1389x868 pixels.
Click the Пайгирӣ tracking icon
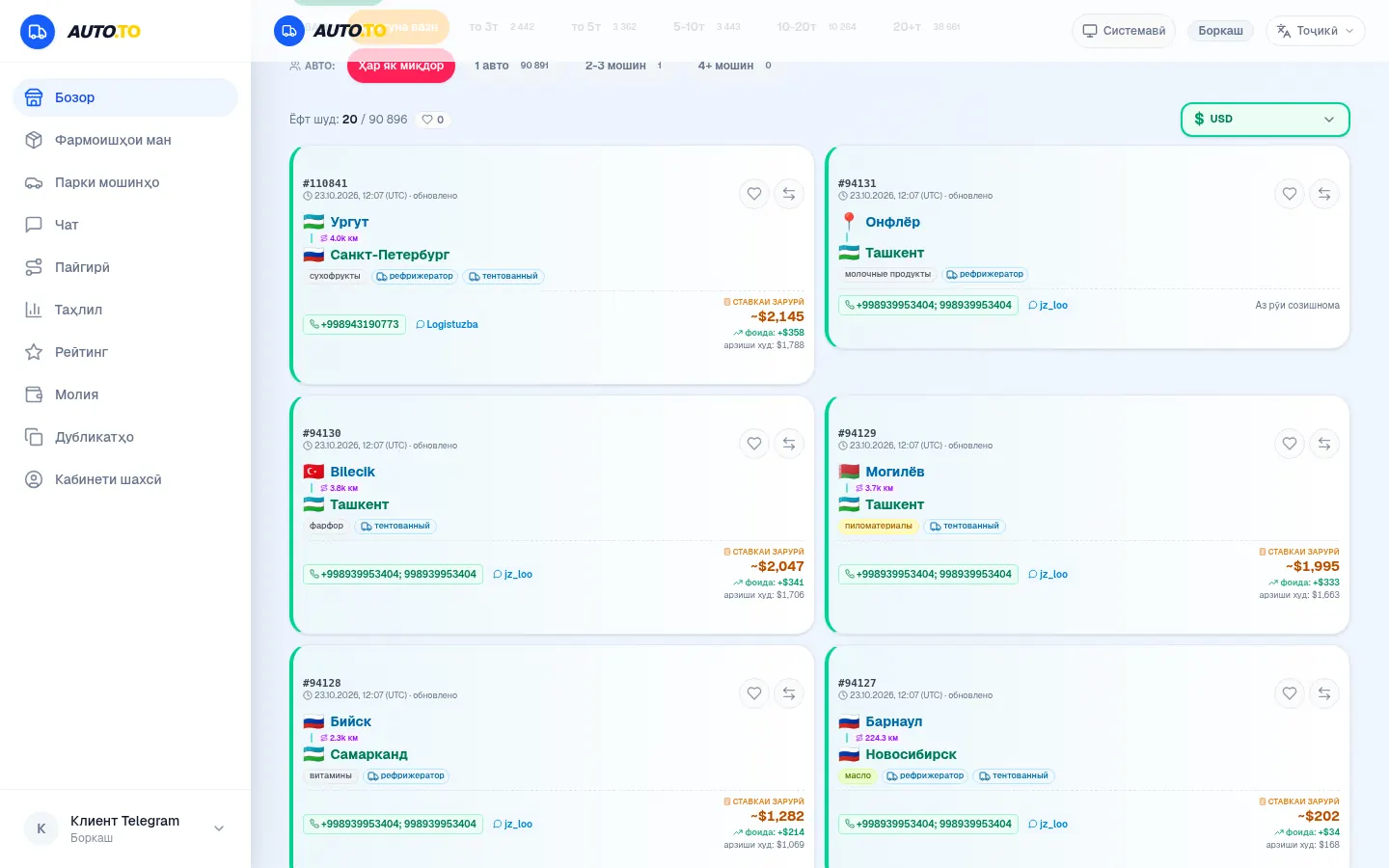34,267
